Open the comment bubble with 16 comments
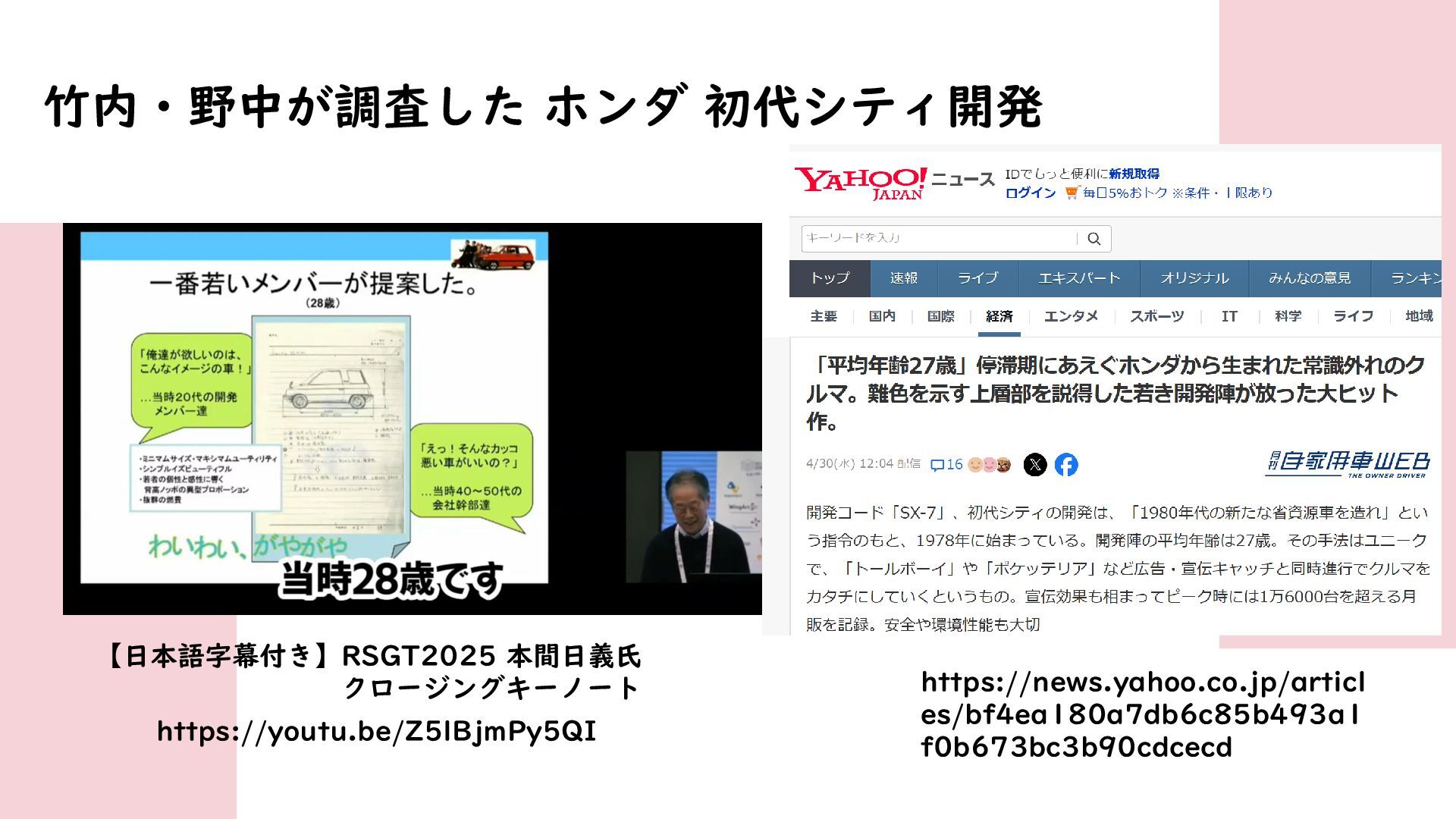The image size is (1456, 819). pyautogui.click(x=946, y=464)
